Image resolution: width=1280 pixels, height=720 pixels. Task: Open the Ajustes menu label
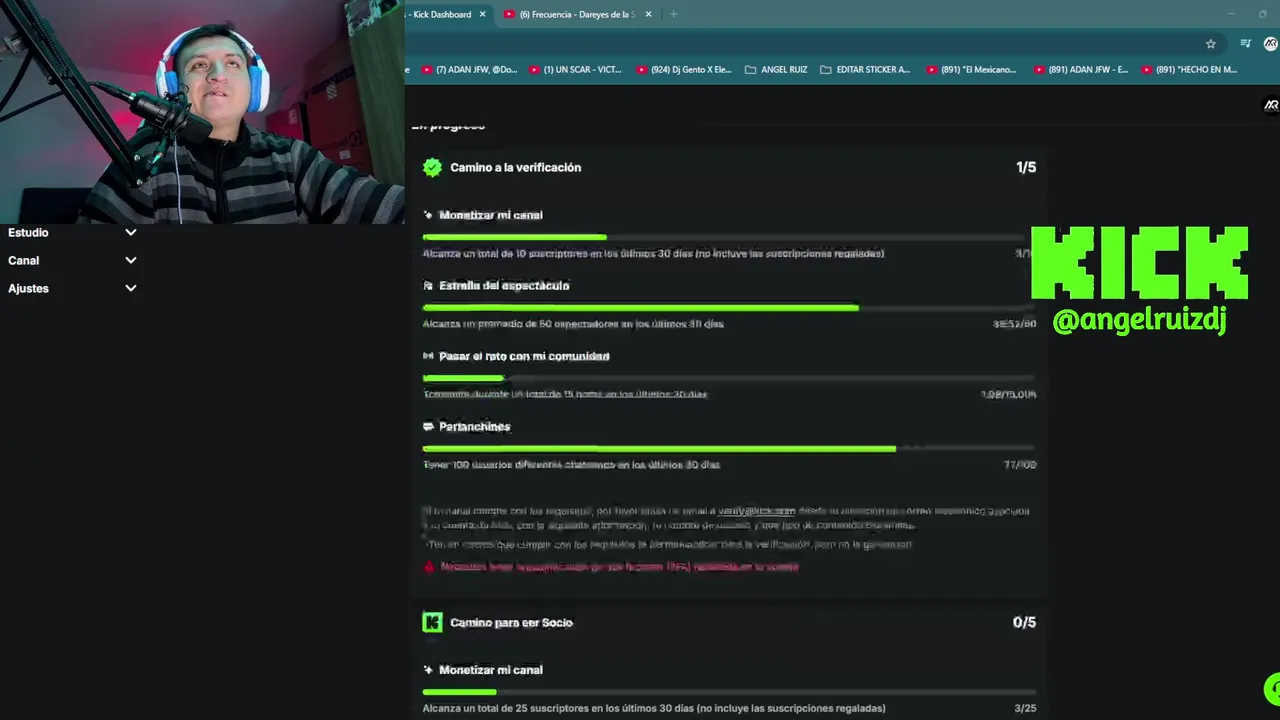coord(28,288)
